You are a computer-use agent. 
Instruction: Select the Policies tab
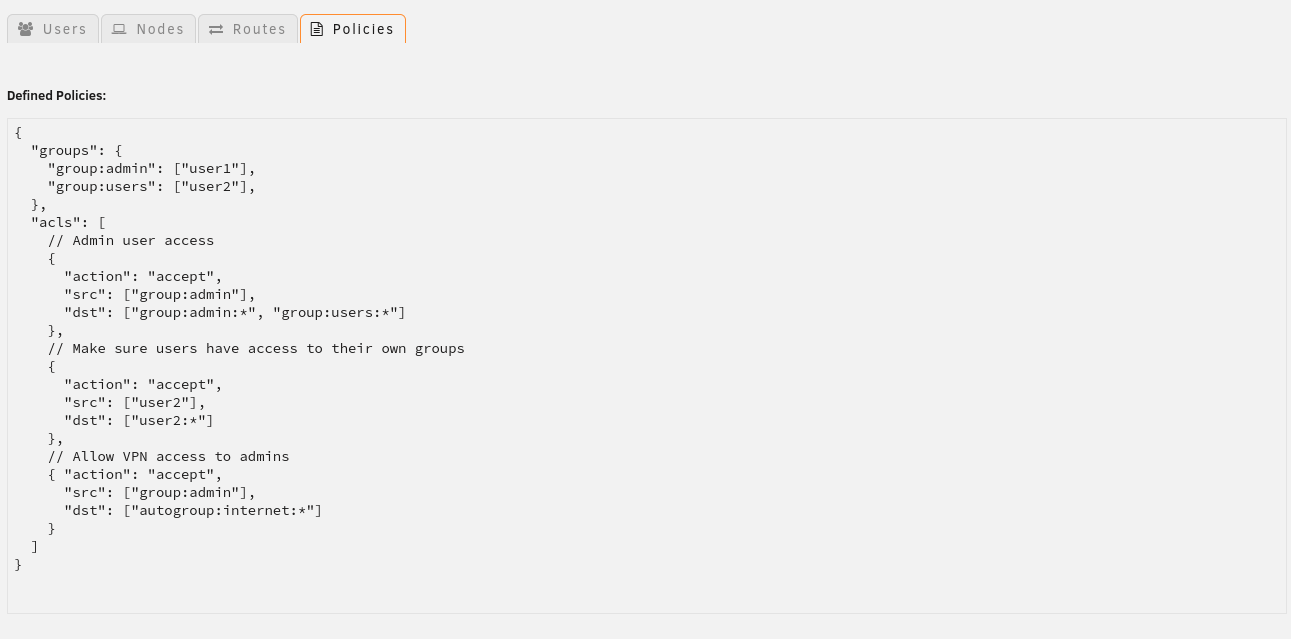pos(353,29)
